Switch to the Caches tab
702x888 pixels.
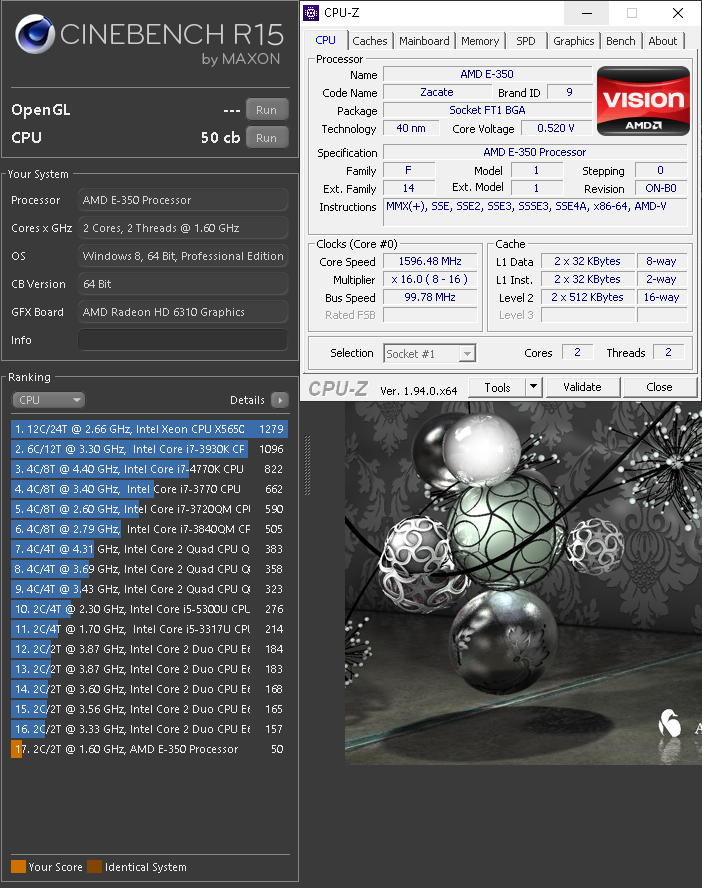tap(370, 41)
